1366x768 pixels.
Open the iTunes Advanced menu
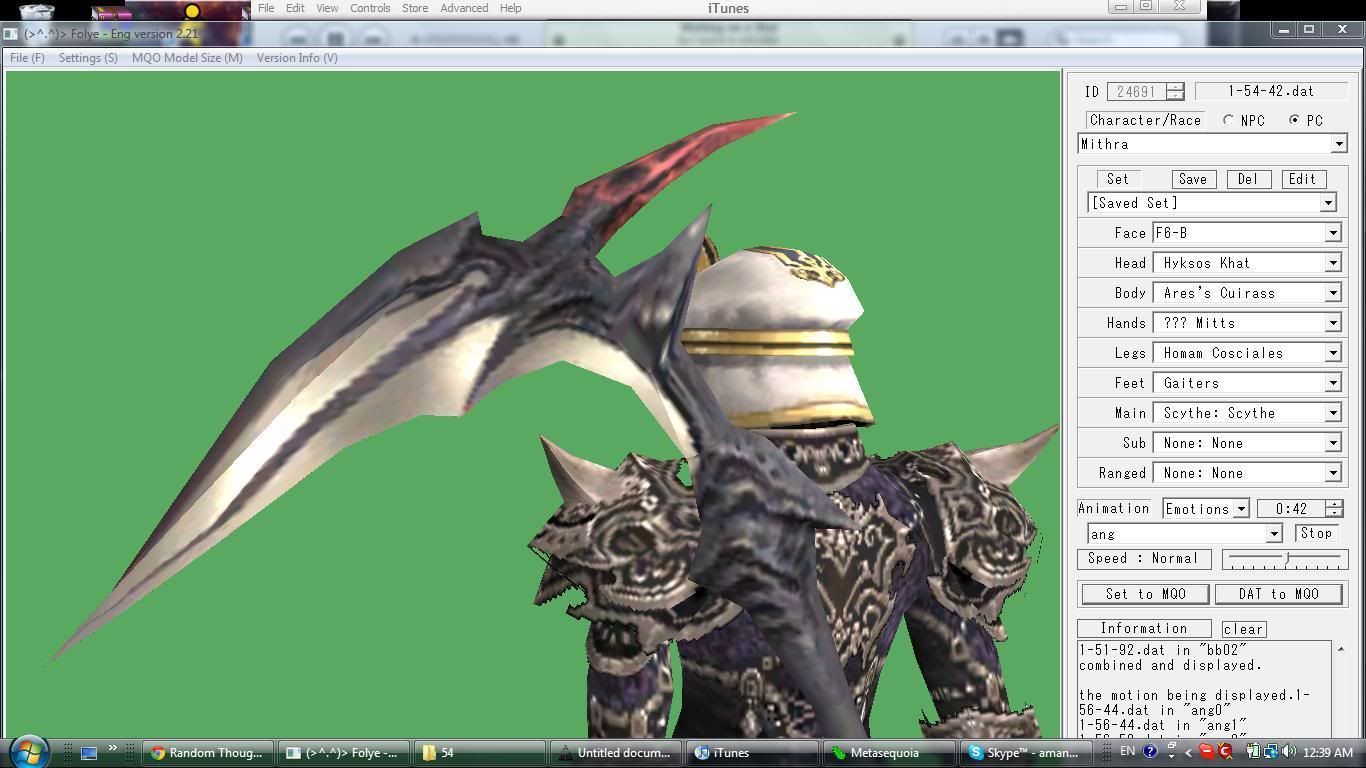click(x=464, y=8)
